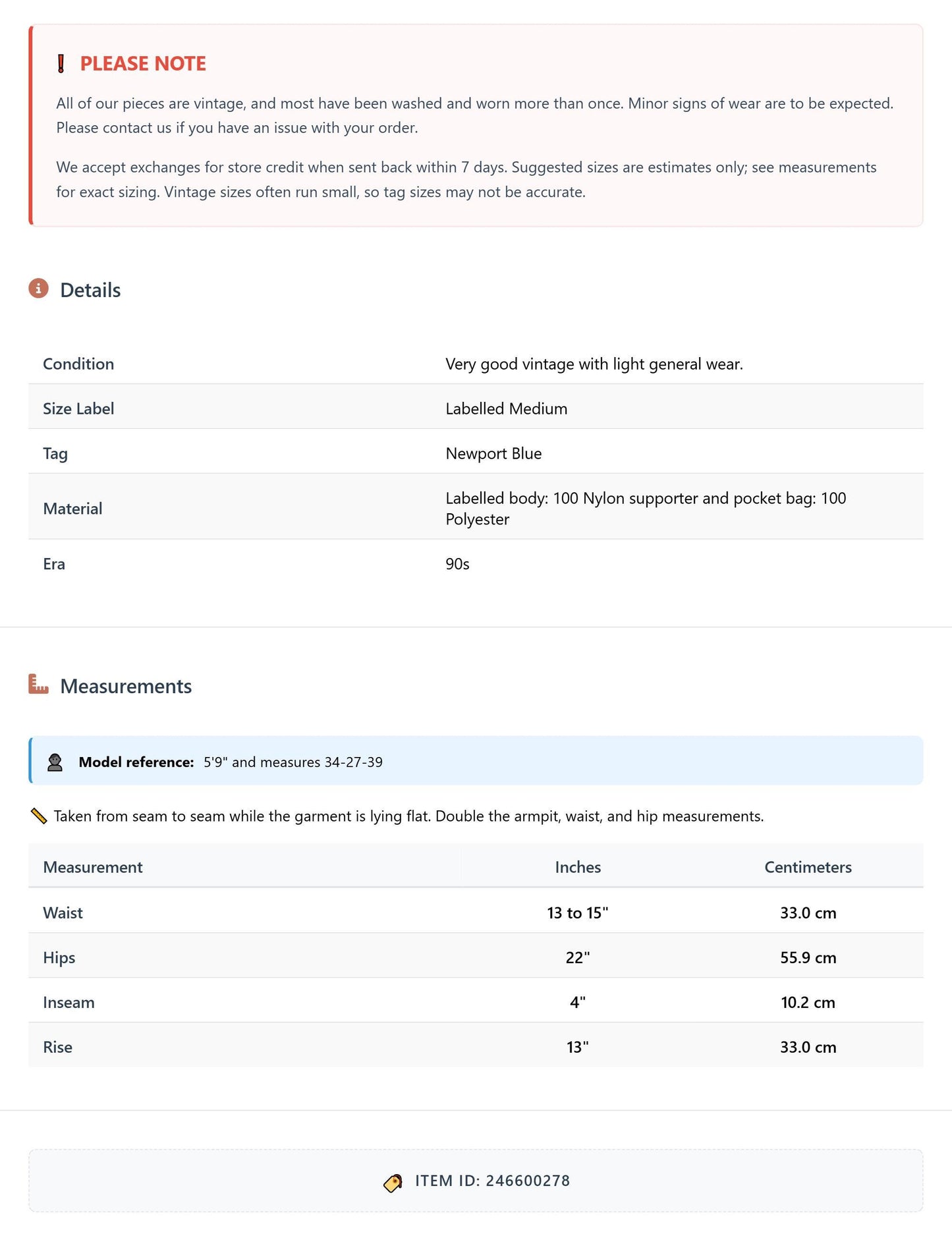Click the price tag icon near Item ID
This screenshot has height=1236, width=952.
[393, 1183]
